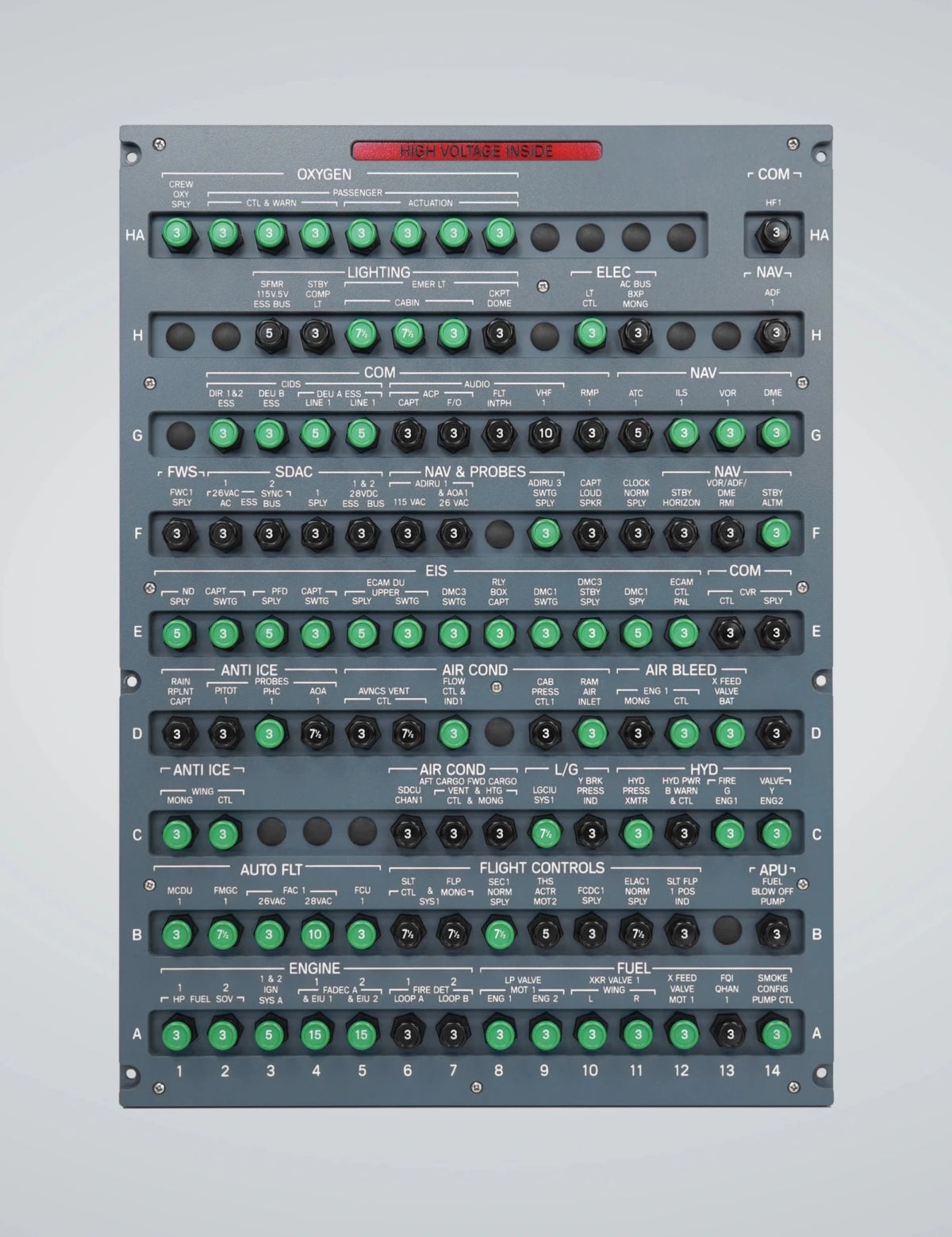The width and height of the screenshot is (952, 1237).
Task: Toggle the THS ACTR MOT2 breaker
Action: click(x=545, y=934)
